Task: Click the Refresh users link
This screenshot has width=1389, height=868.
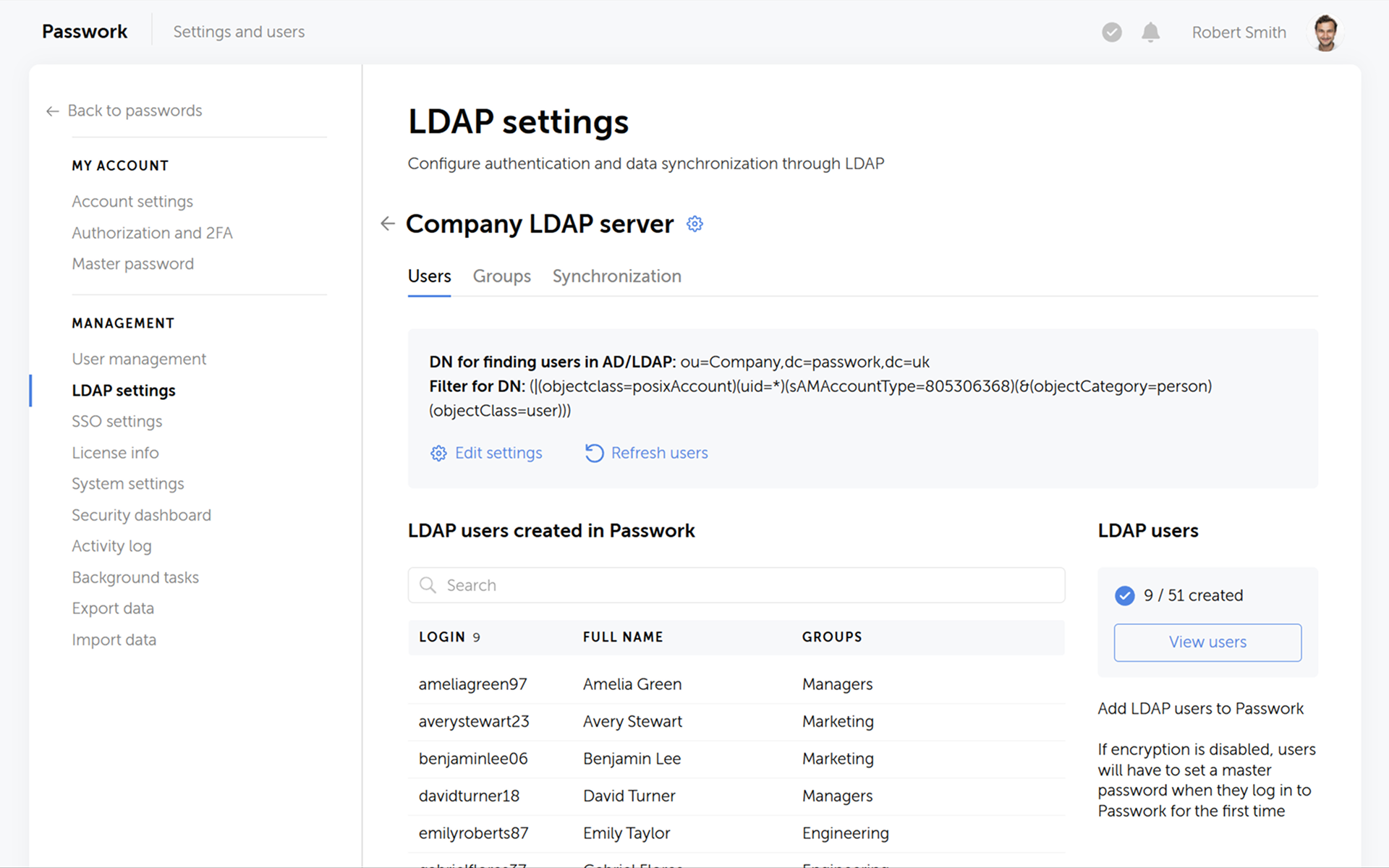Action: click(659, 453)
